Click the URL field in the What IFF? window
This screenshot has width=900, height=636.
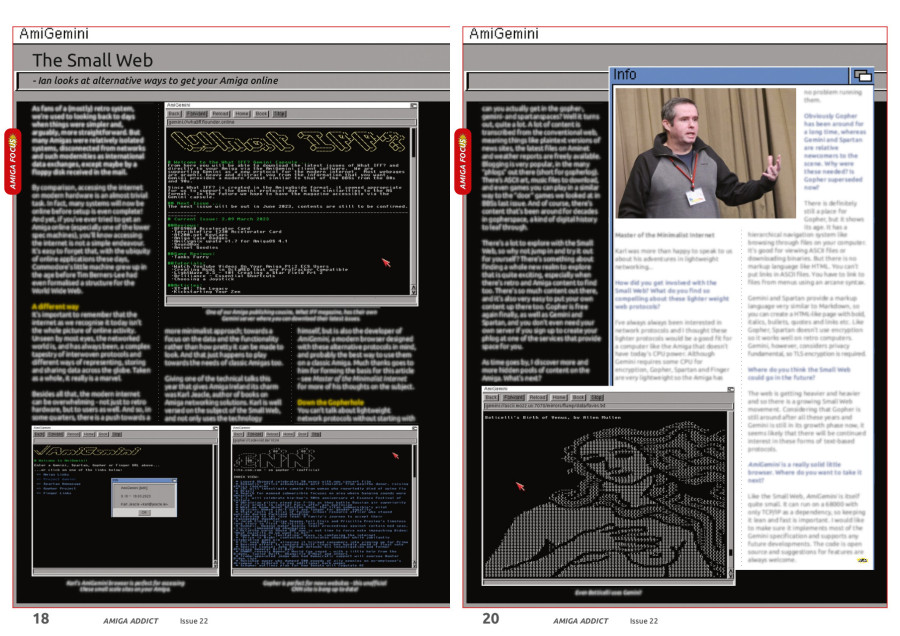[x=291, y=122]
